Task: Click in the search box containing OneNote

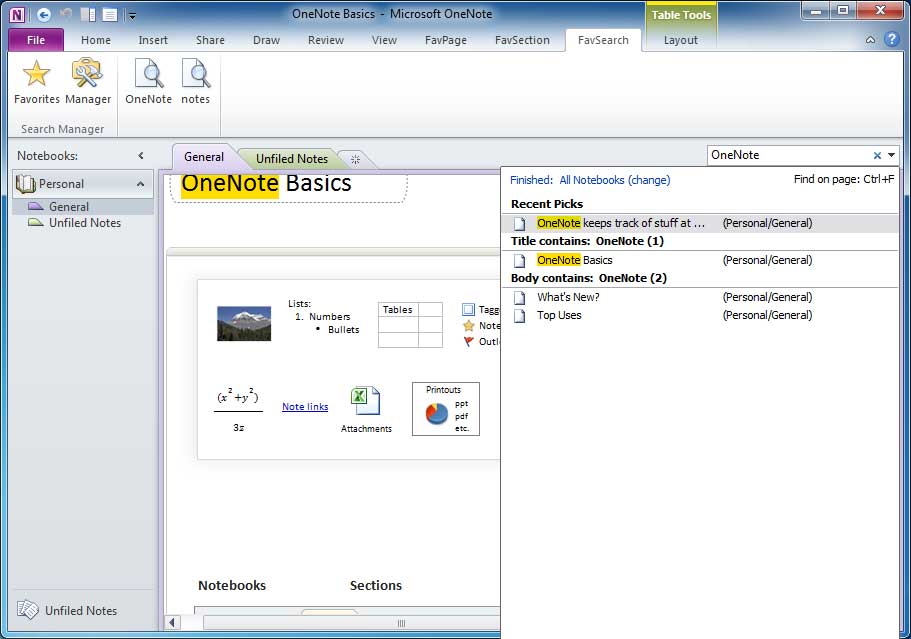Action: coord(790,155)
